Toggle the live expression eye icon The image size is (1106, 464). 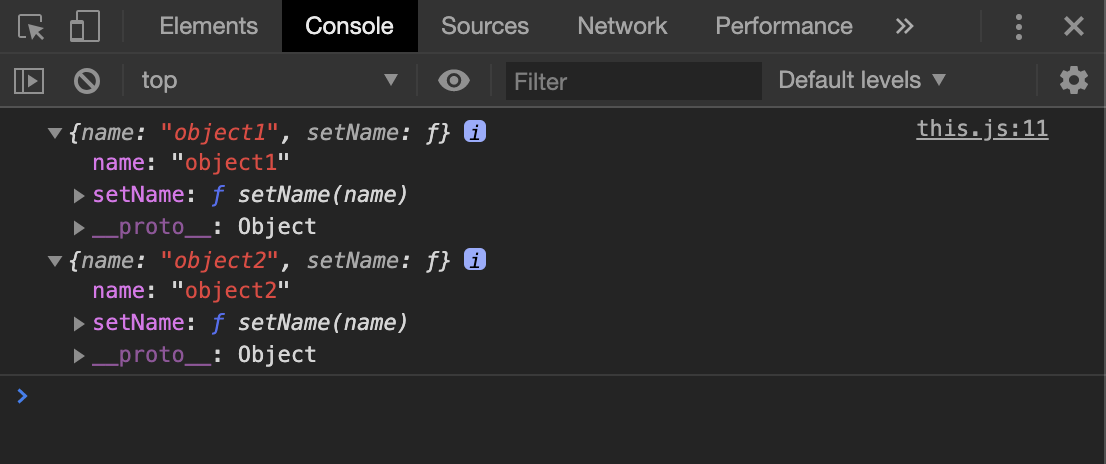[454, 80]
